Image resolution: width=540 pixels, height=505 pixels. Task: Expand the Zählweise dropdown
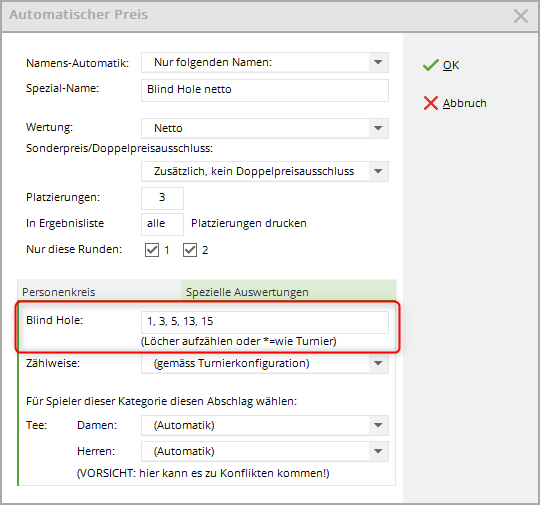378,363
